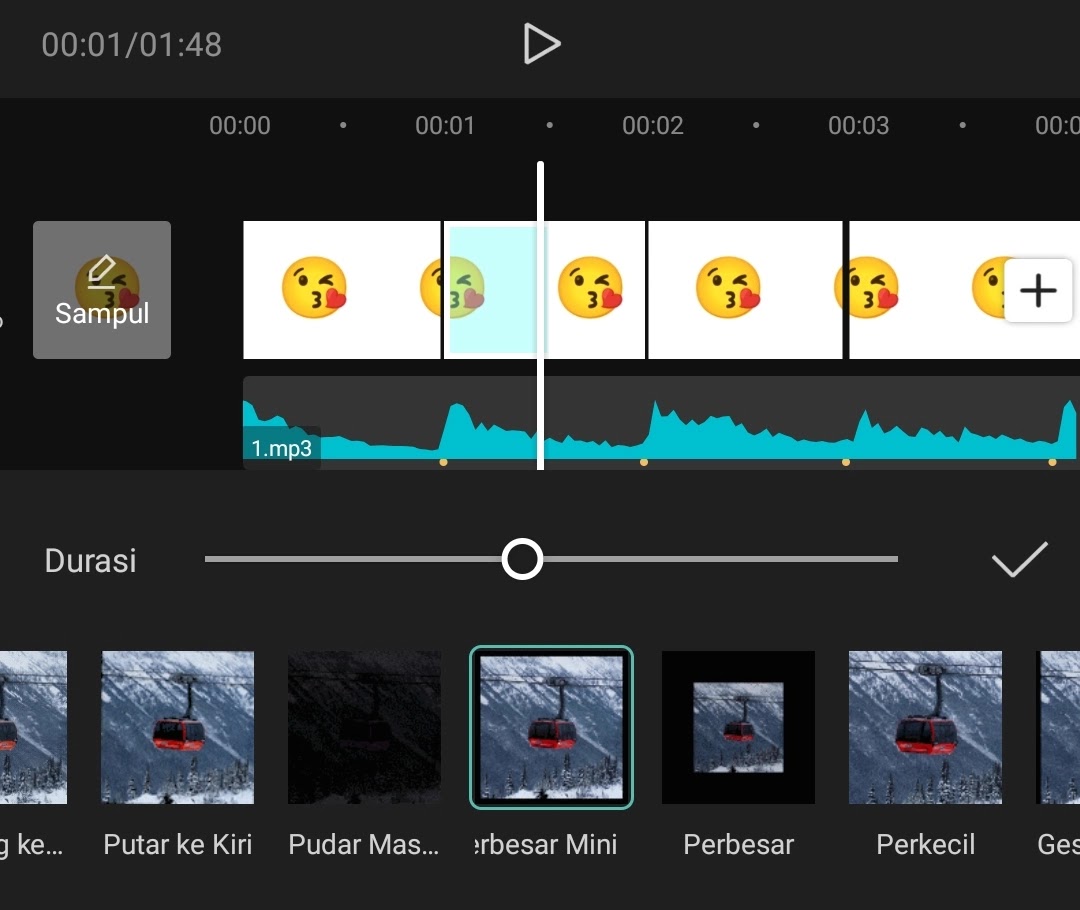Click the 00:01 ruler mark
The image size is (1080, 910).
point(445,125)
